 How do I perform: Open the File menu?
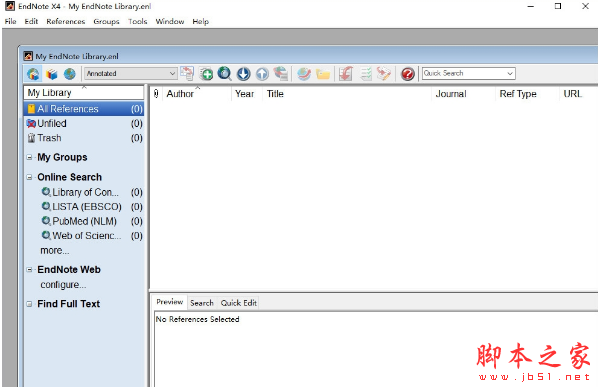[10, 21]
